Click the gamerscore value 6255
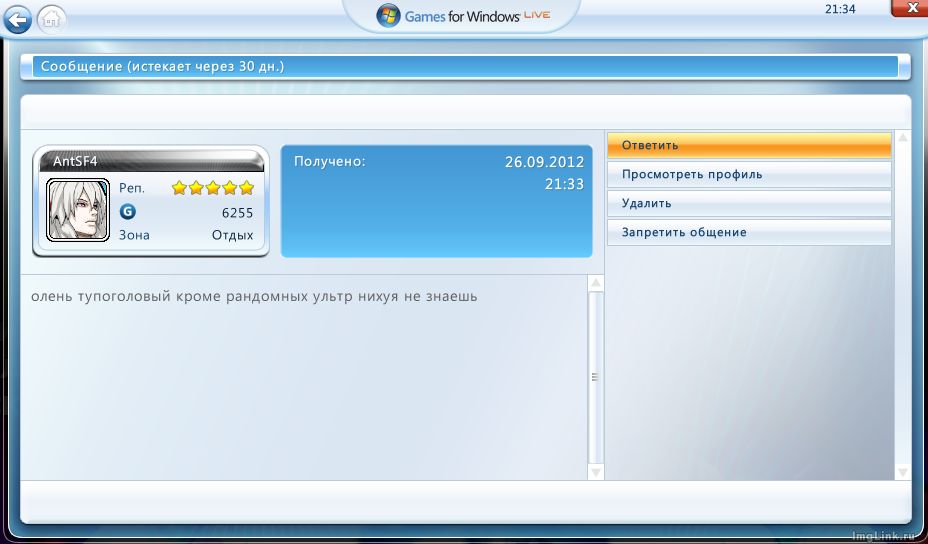The width and height of the screenshot is (928, 544). (x=237, y=213)
